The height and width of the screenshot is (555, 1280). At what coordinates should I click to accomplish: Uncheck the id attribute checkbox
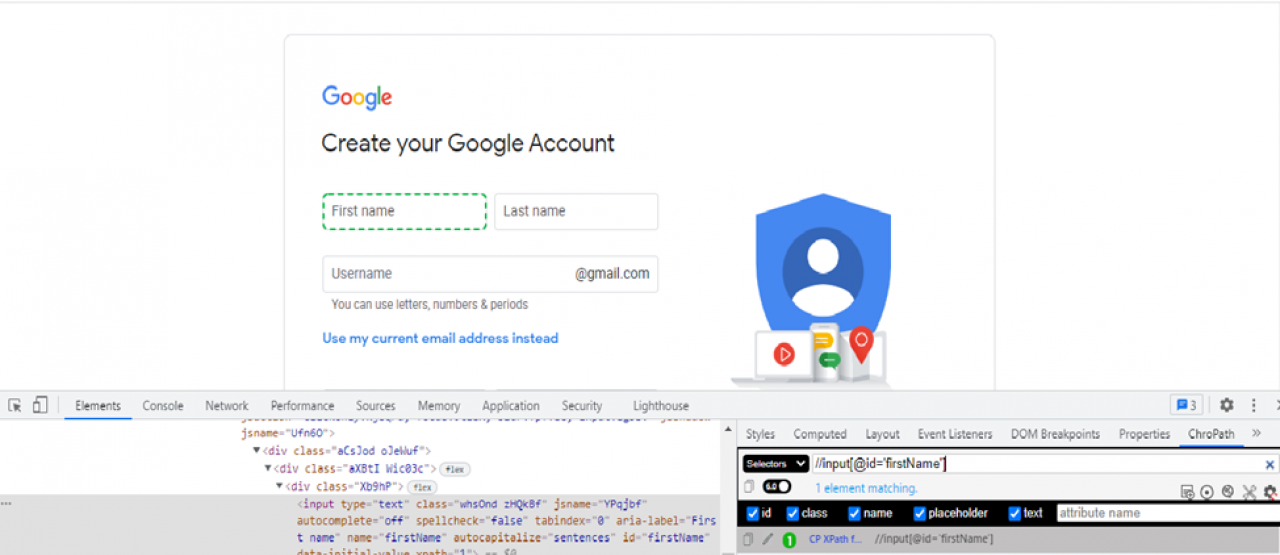(753, 513)
